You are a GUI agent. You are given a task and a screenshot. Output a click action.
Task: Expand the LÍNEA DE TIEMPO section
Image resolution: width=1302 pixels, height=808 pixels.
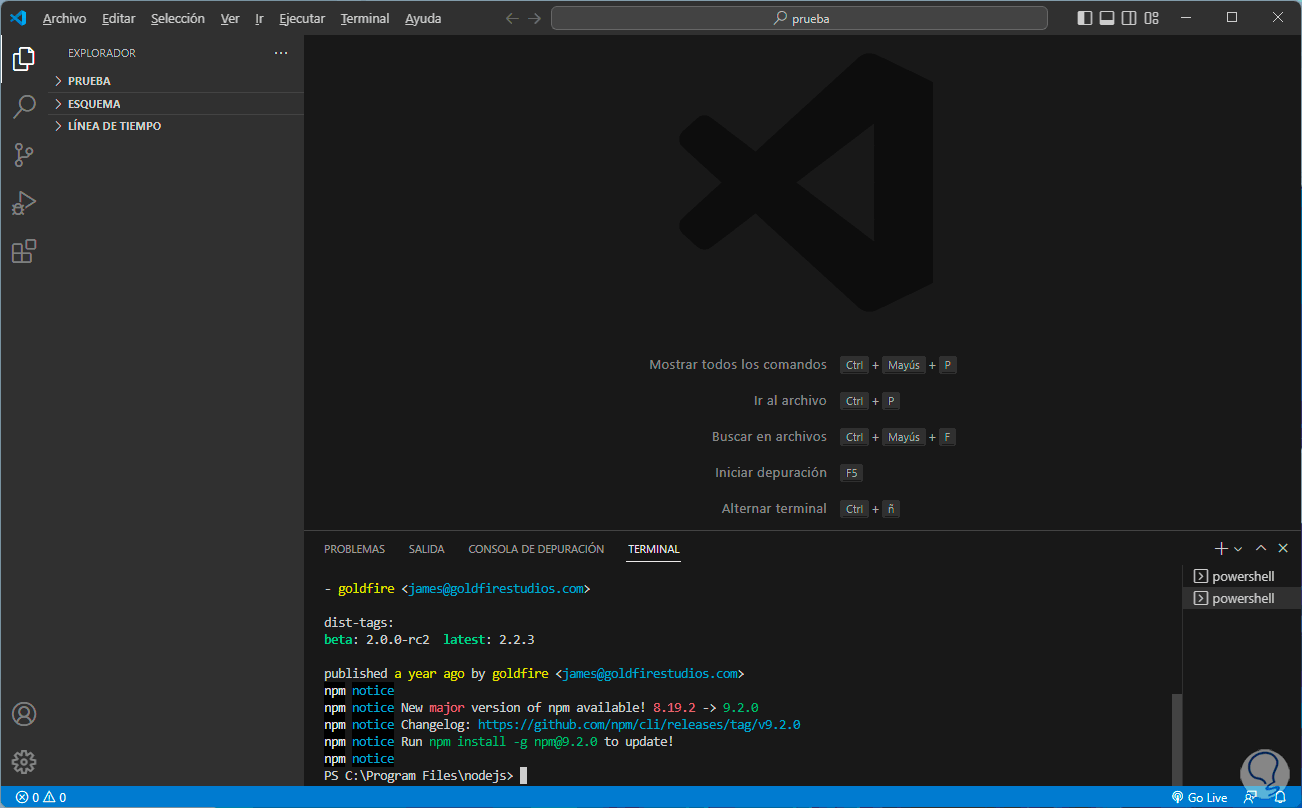(114, 126)
